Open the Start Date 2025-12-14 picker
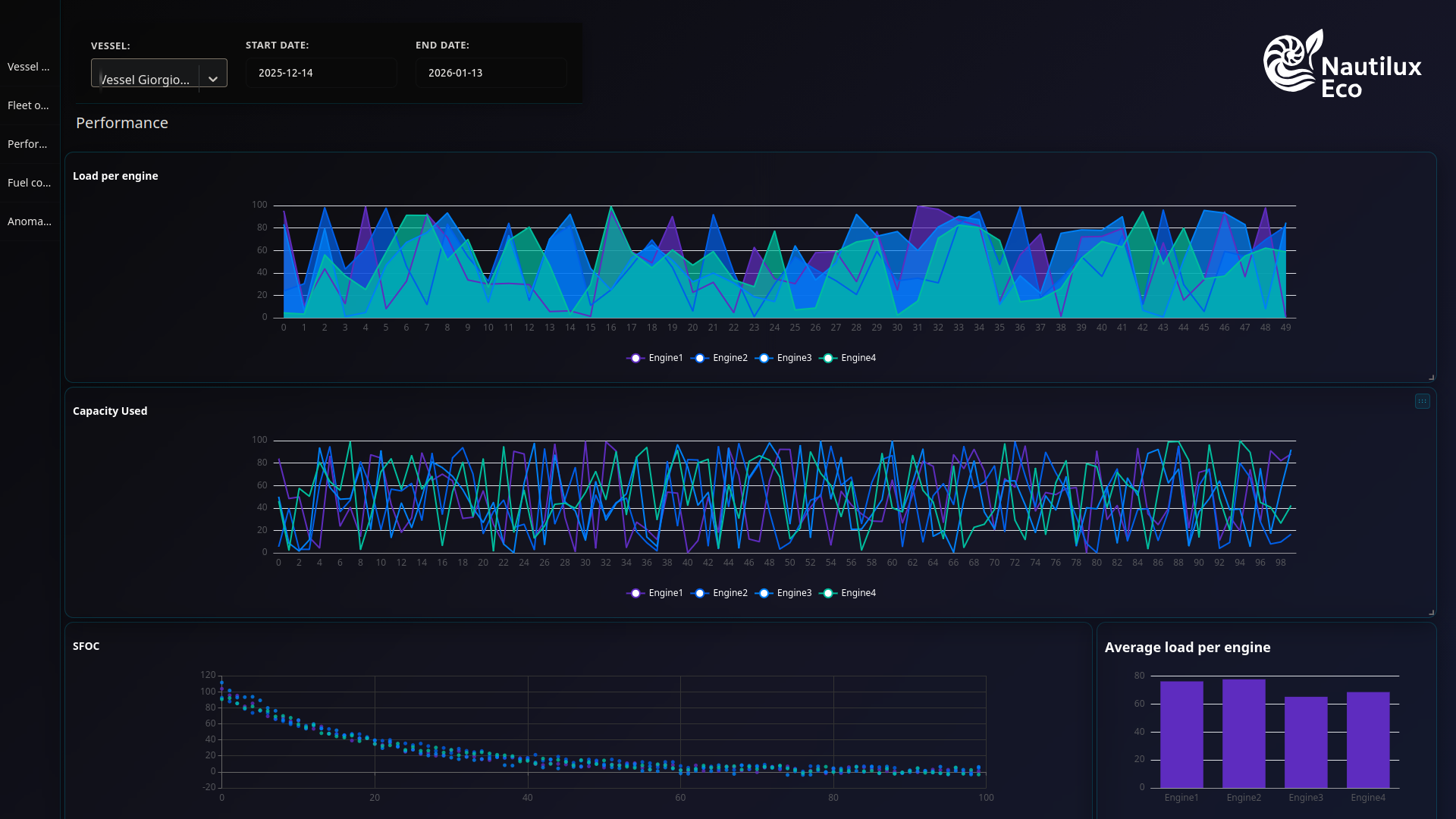This screenshot has width=1456, height=819. [322, 73]
